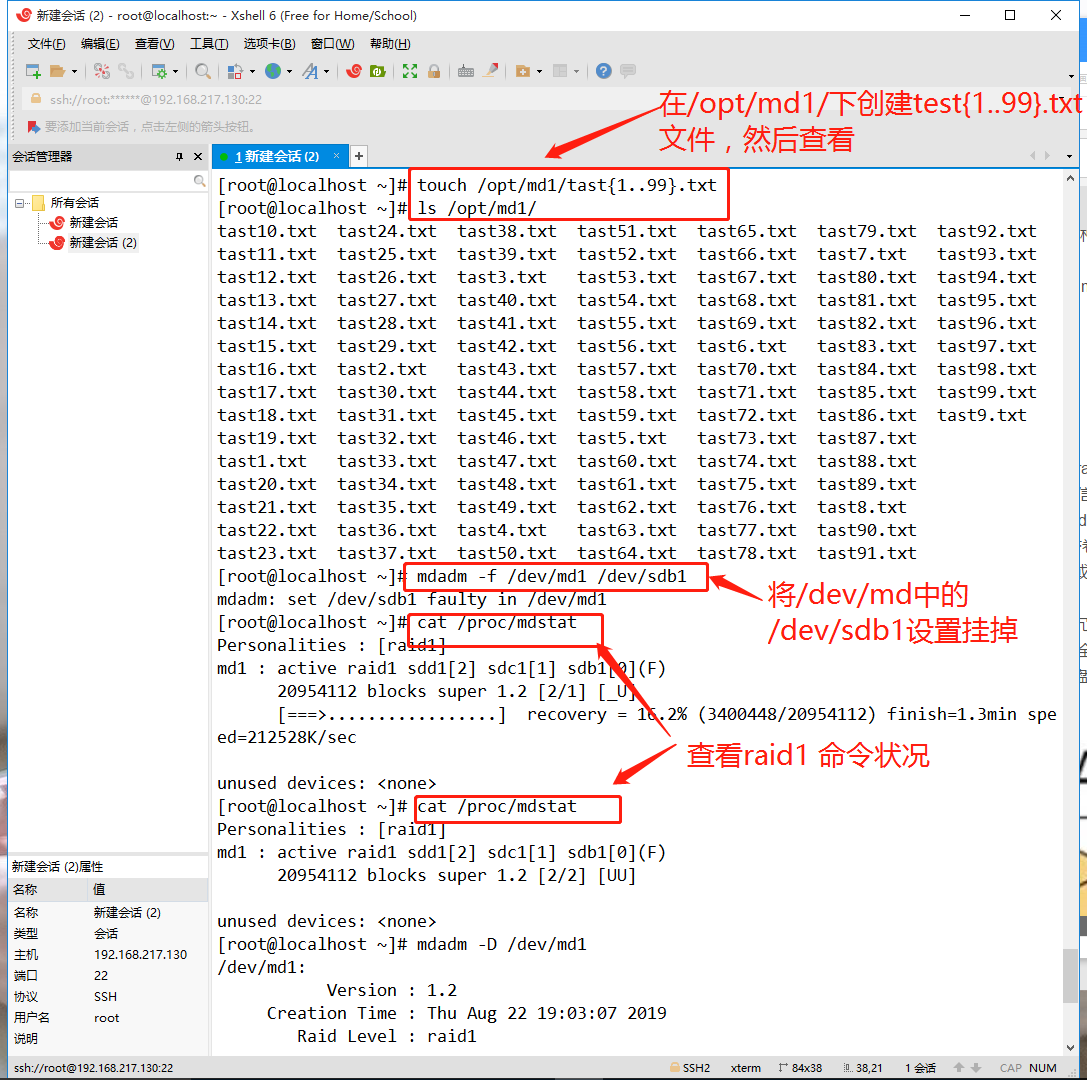Close the 会话管理器 panel
This screenshot has height=1080, width=1087.
tap(198, 157)
